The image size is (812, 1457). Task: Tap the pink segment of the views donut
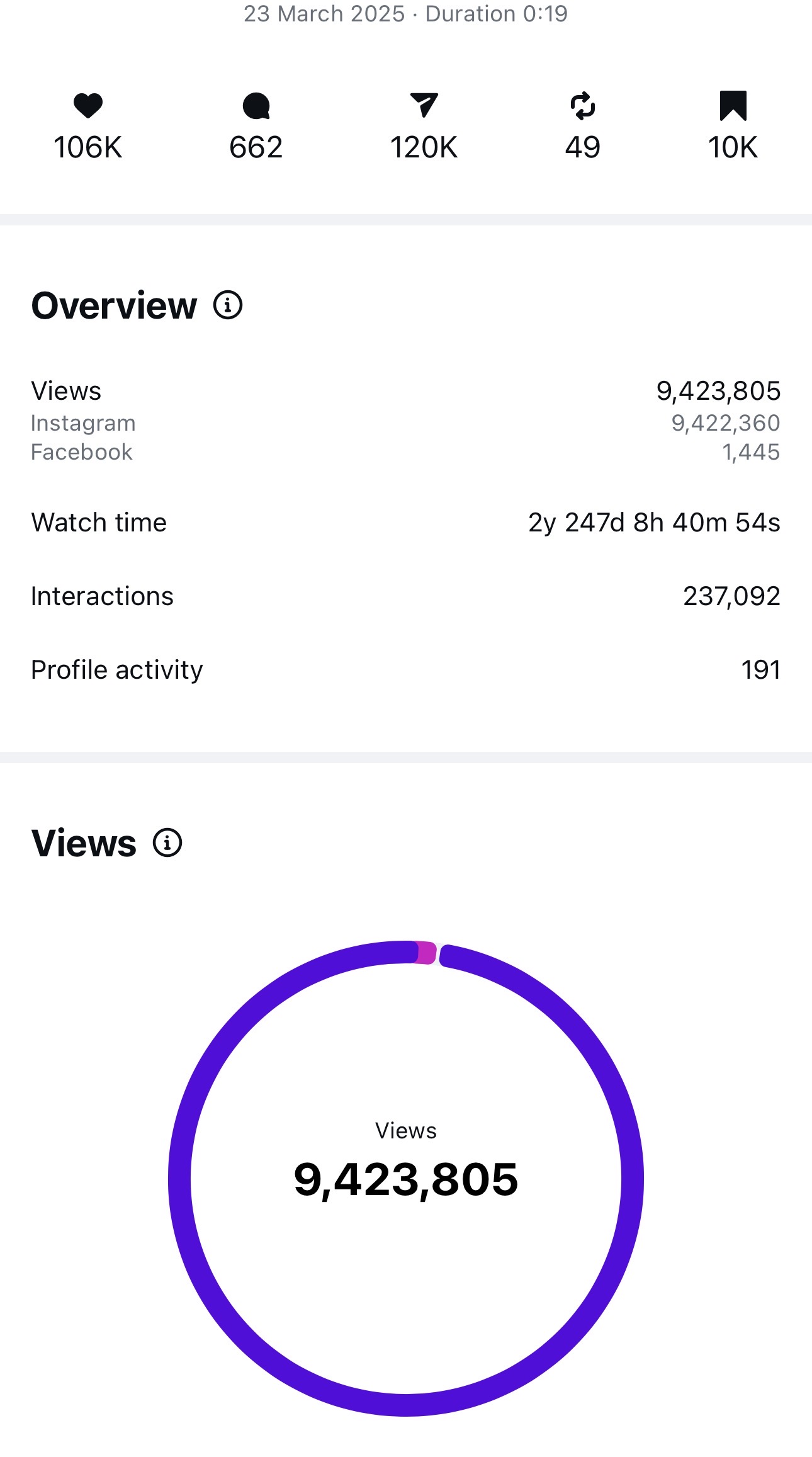(426, 953)
